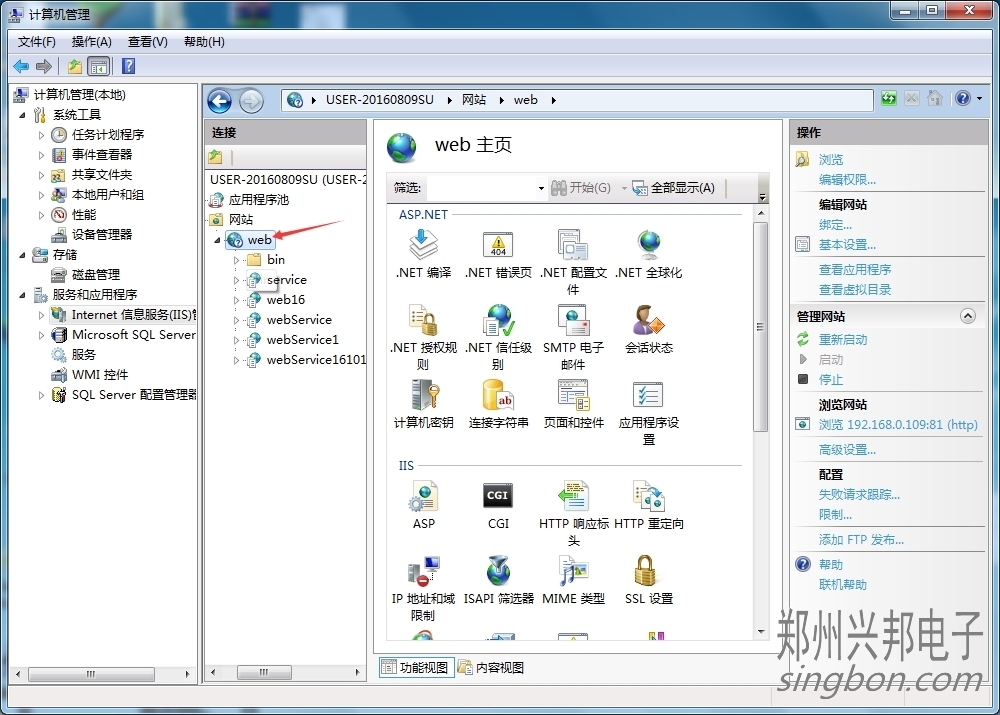The height and width of the screenshot is (715, 1000).
Task: Click the connections pane horizontal scrollbar
Action: [x=264, y=672]
